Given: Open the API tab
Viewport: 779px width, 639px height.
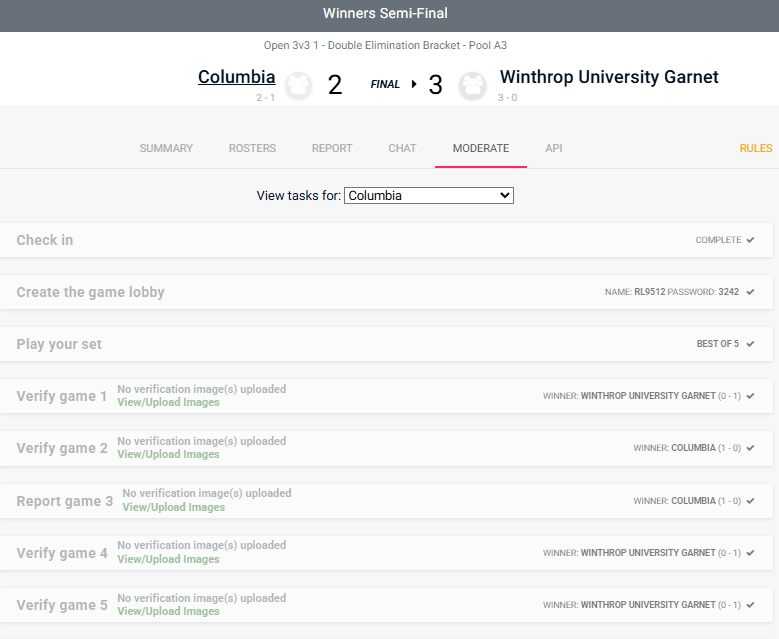Looking at the screenshot, I should (x=553, y=148).
